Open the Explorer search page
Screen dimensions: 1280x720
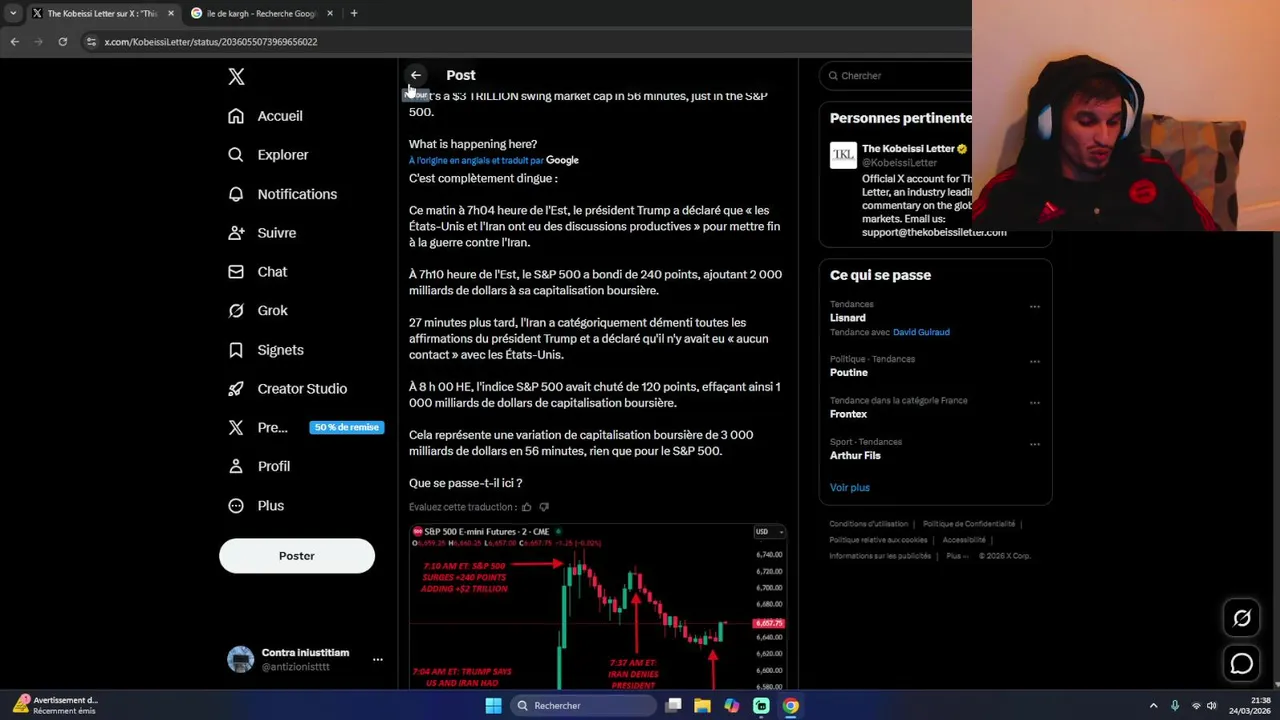(x=268, y=155)
